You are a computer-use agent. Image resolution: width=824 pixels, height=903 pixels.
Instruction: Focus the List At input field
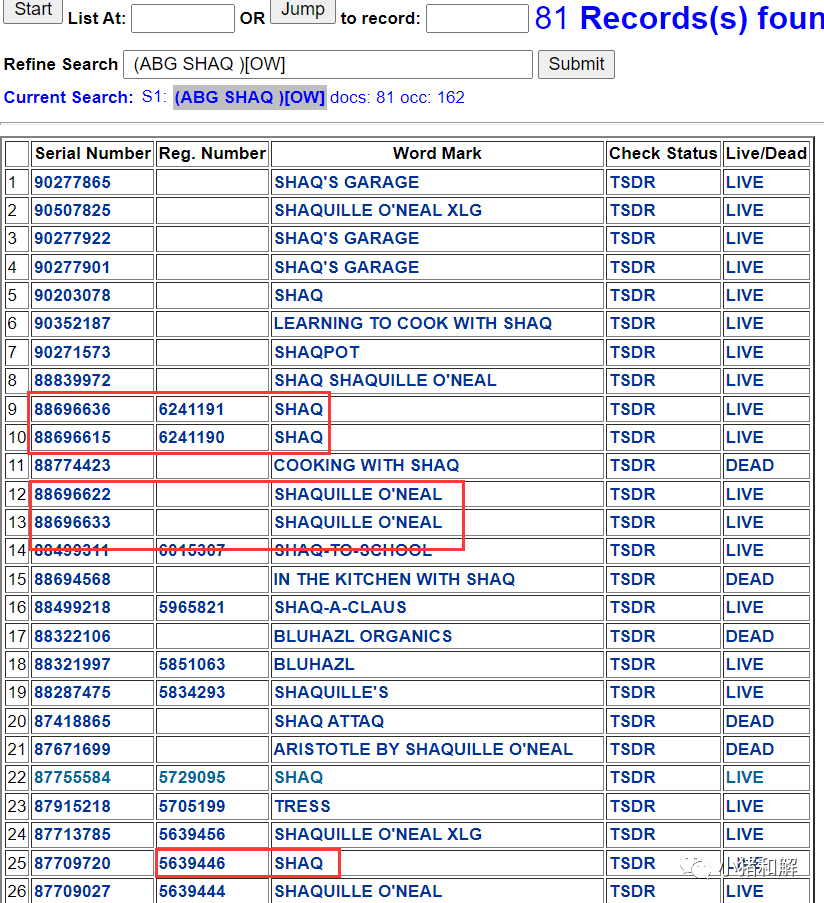183,18
